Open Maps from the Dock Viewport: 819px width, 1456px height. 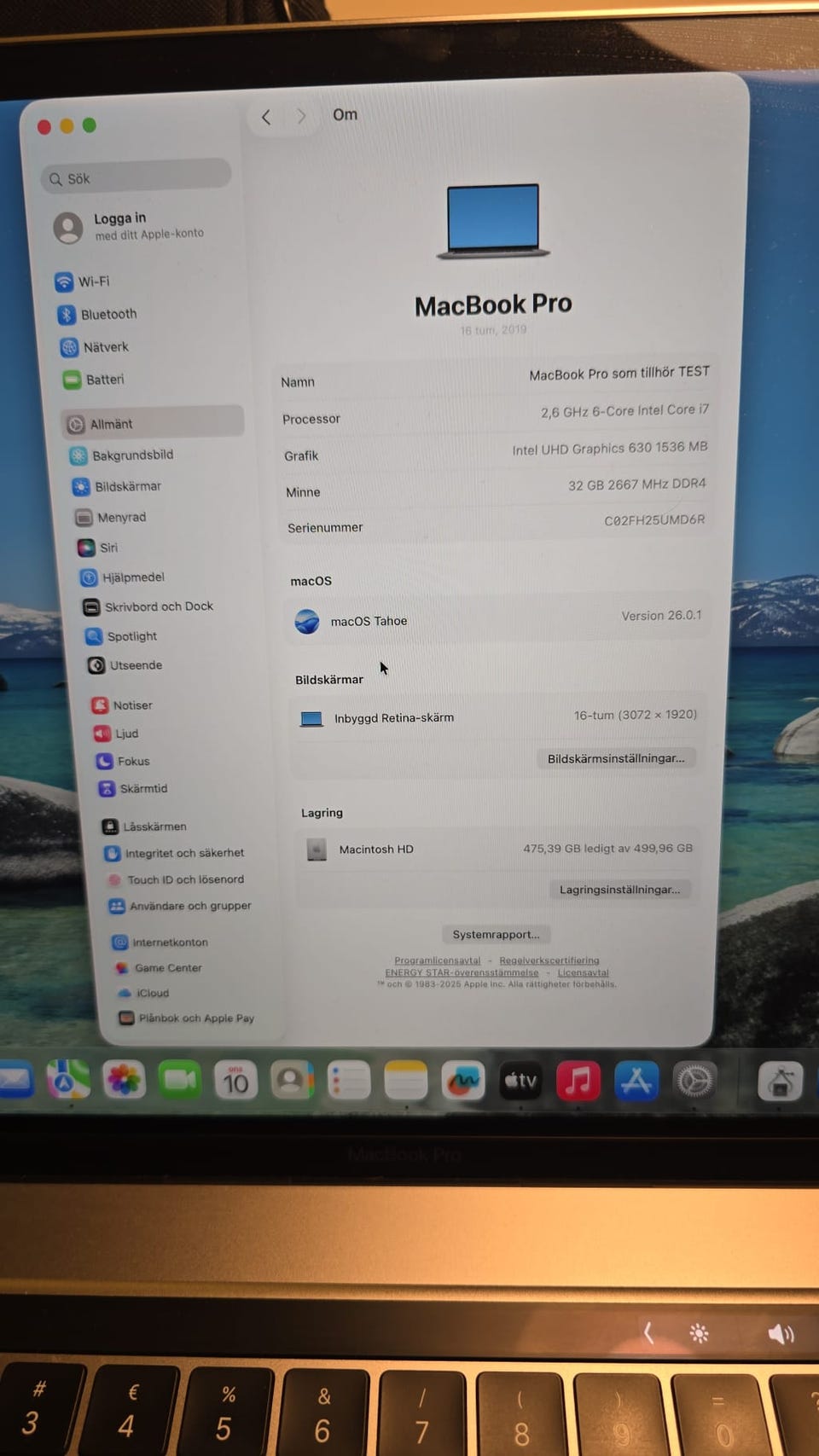click(x=67, y=1079)
